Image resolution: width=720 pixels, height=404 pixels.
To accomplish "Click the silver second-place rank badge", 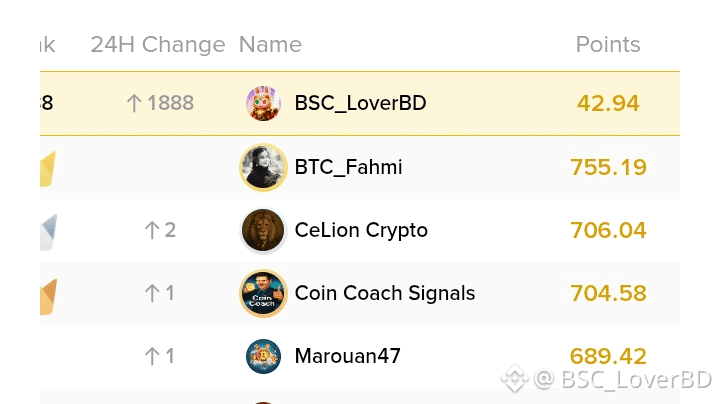I will 48,232.
